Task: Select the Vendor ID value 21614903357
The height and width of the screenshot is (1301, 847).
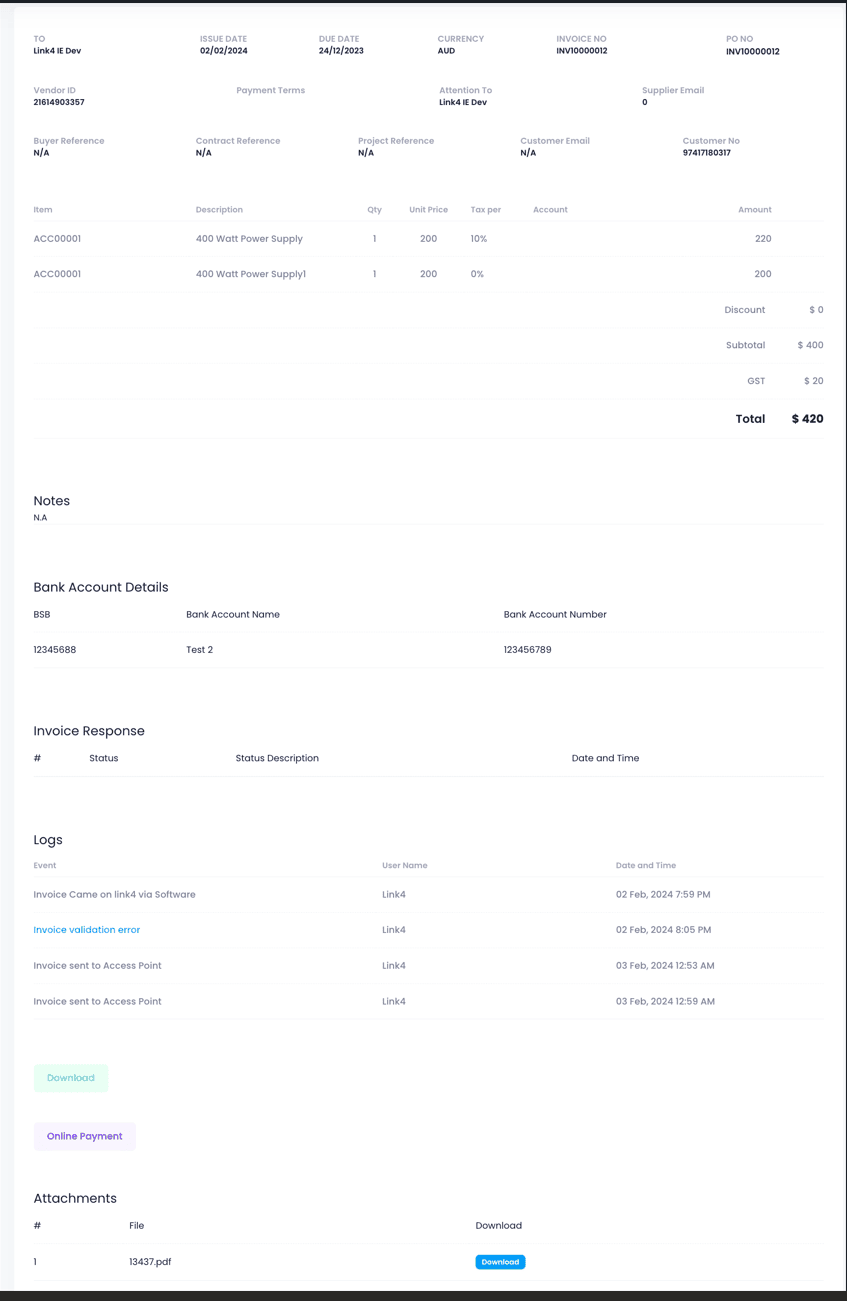Action: pos(59,102)
